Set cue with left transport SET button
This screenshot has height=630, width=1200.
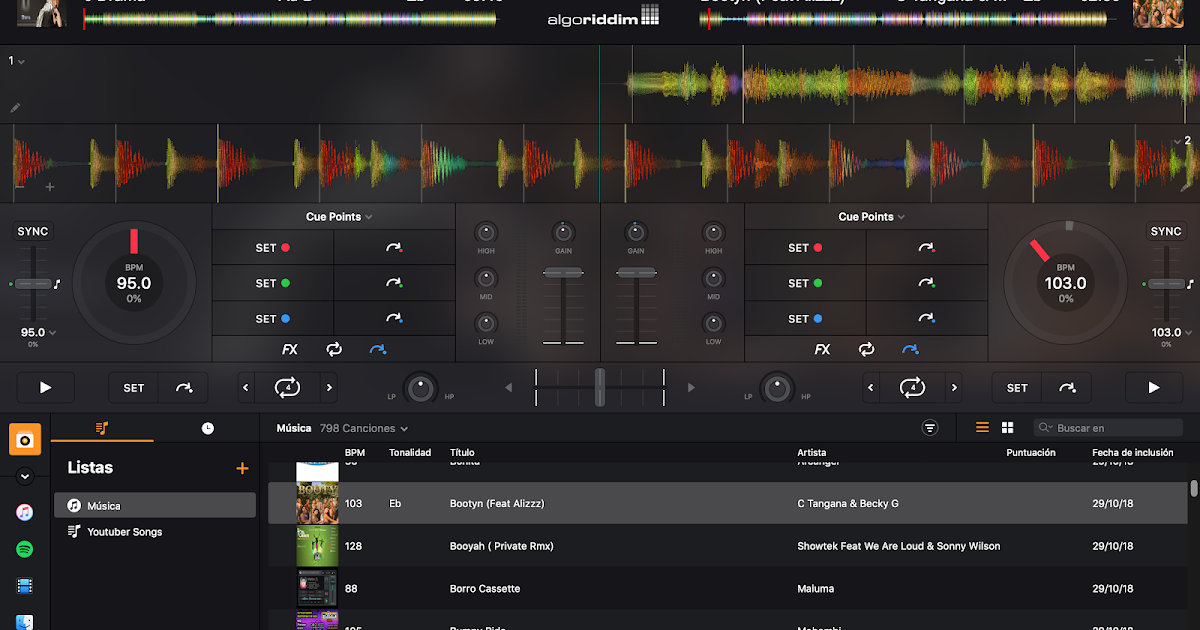coord(134,388)
